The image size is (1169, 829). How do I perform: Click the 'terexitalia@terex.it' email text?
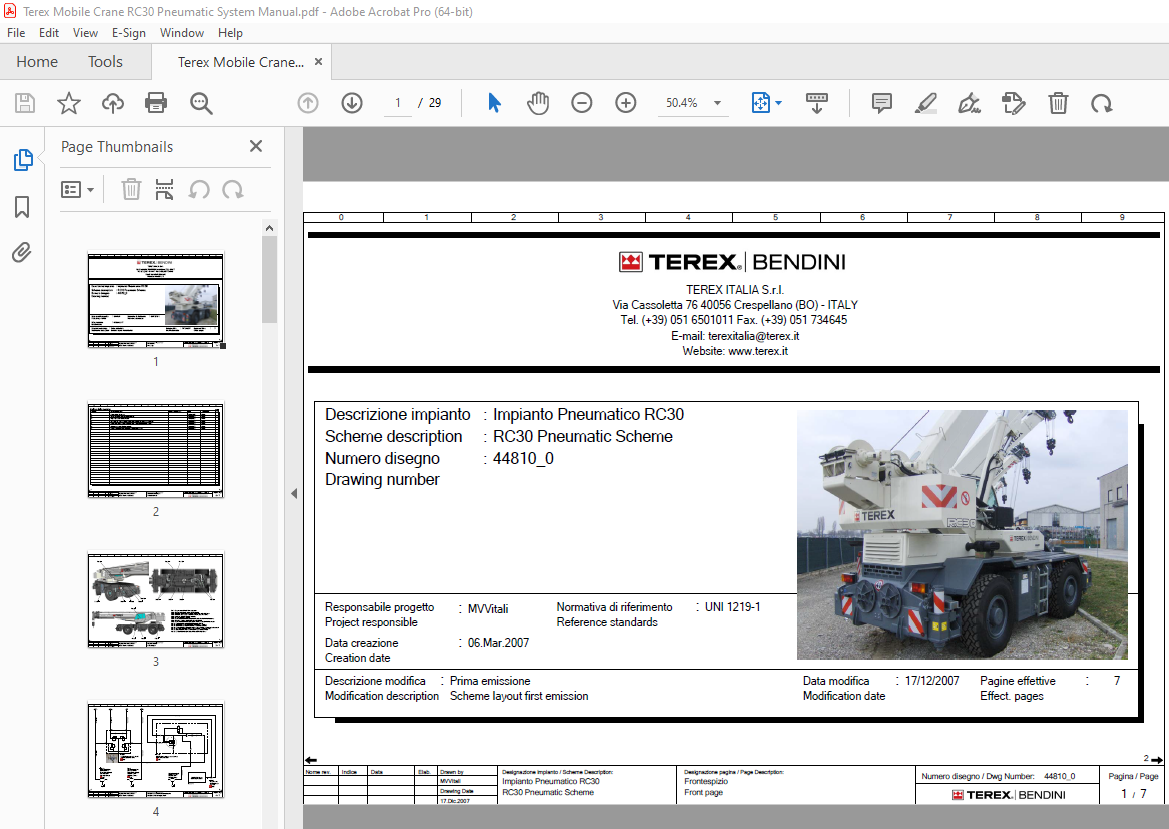753,335
